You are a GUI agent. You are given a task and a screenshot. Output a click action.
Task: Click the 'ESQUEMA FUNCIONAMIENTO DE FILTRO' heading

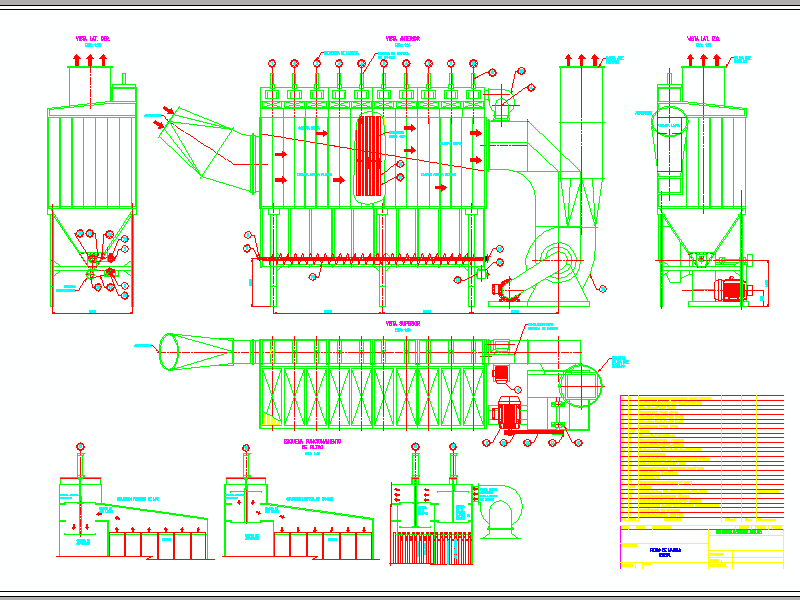coord(312,444)
